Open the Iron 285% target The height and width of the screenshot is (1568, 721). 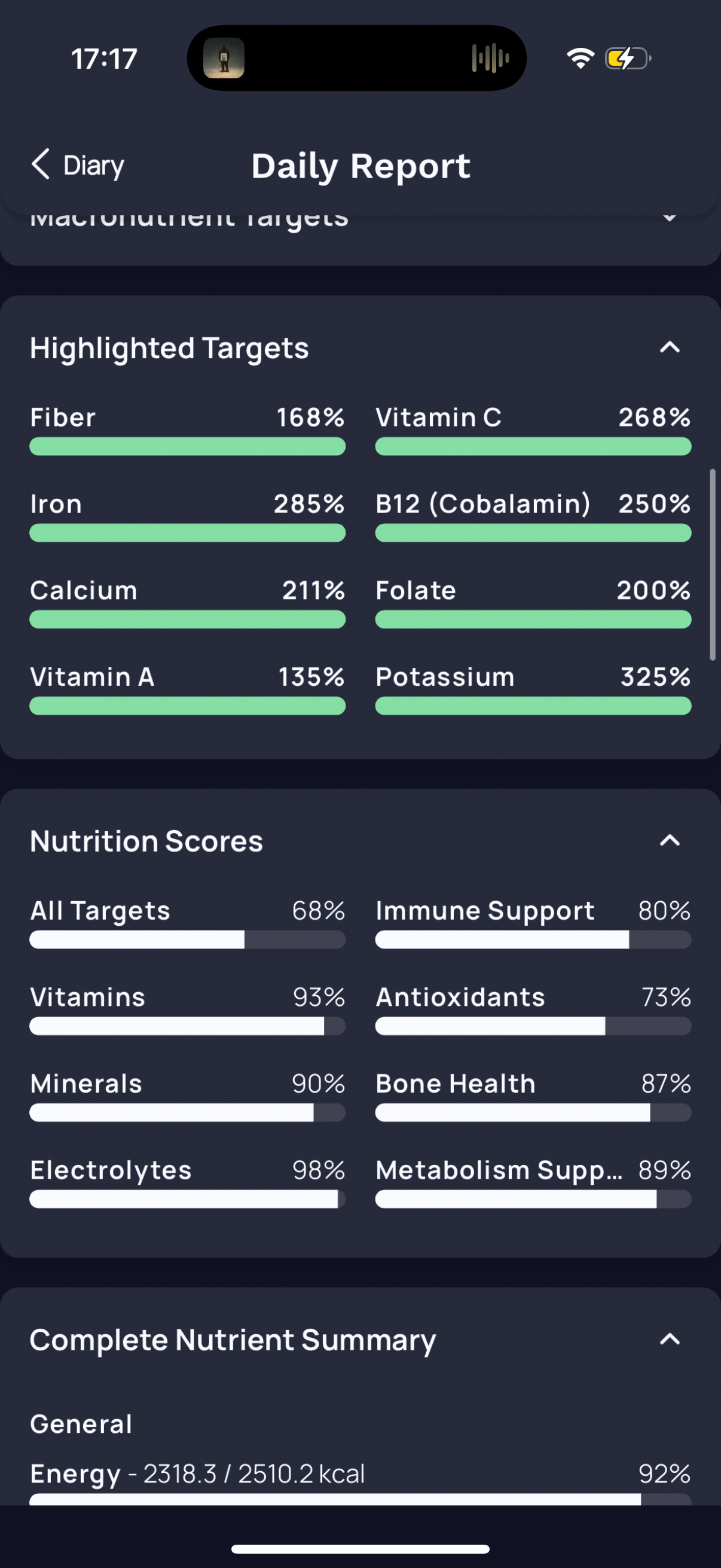click(187, 515)
